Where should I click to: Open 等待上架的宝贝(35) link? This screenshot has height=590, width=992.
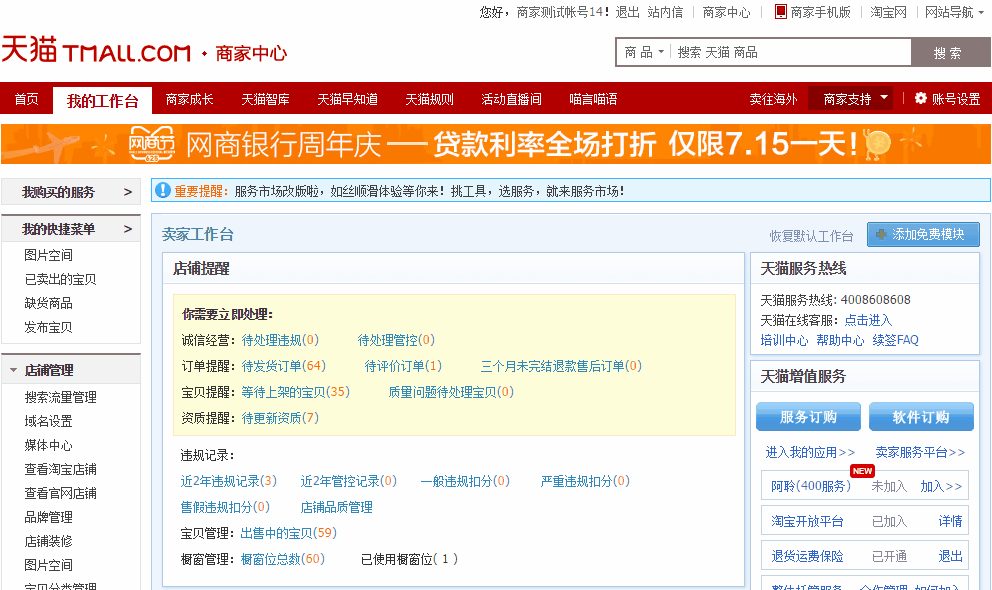click(295, 391)
